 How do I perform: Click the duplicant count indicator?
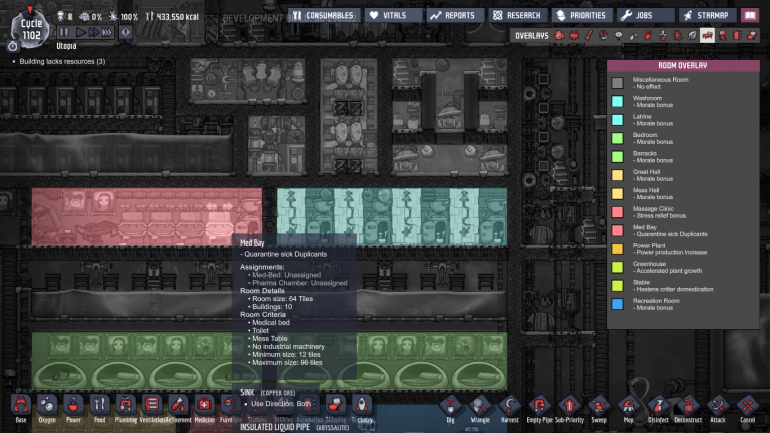[64, 16]
